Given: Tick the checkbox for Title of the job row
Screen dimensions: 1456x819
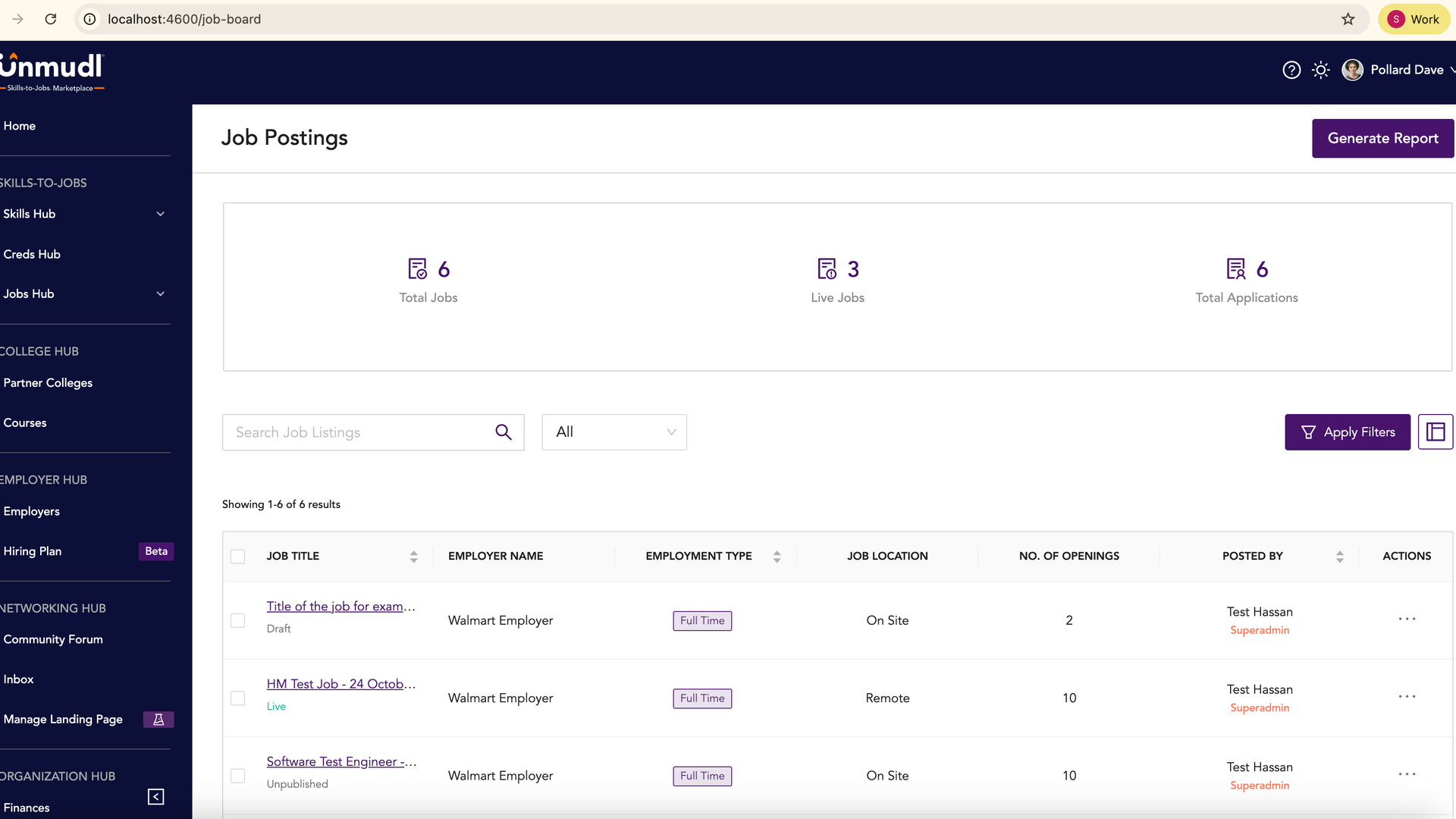Looking at the screenshot, I should tap(238, 620).
